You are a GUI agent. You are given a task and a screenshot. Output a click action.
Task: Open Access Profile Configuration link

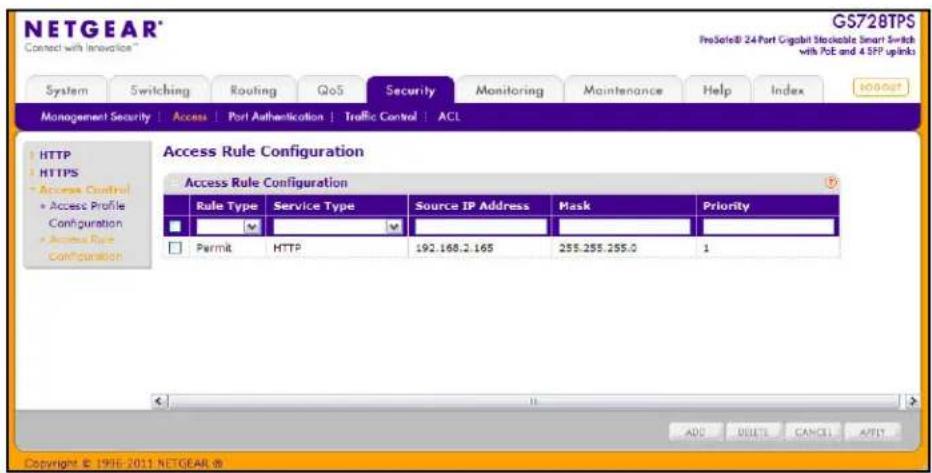click(86, 215)
